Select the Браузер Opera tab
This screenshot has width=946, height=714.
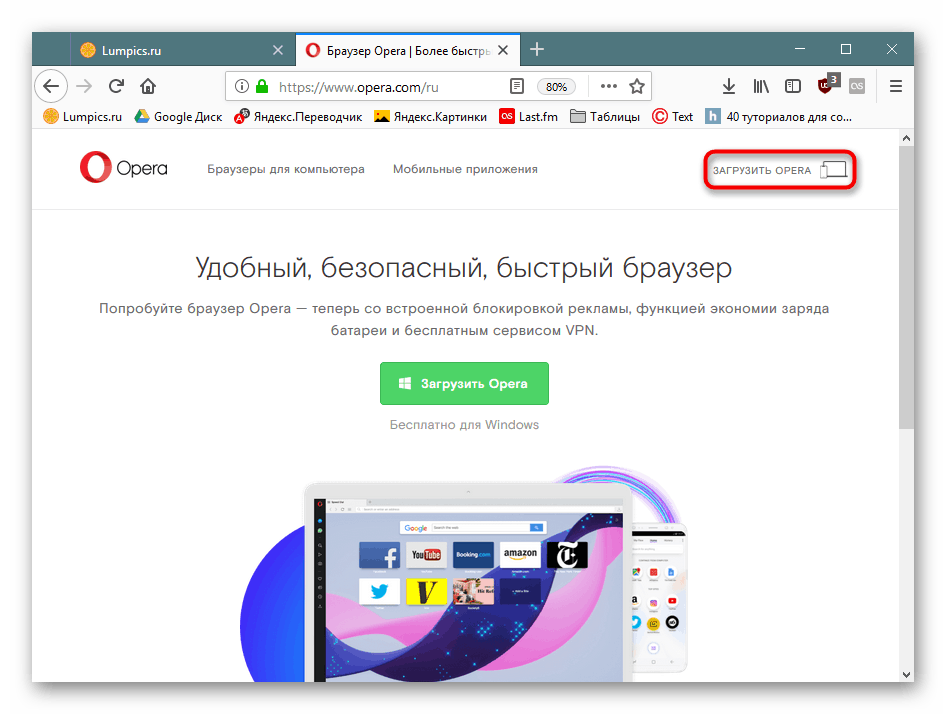[x=407, y=50]
